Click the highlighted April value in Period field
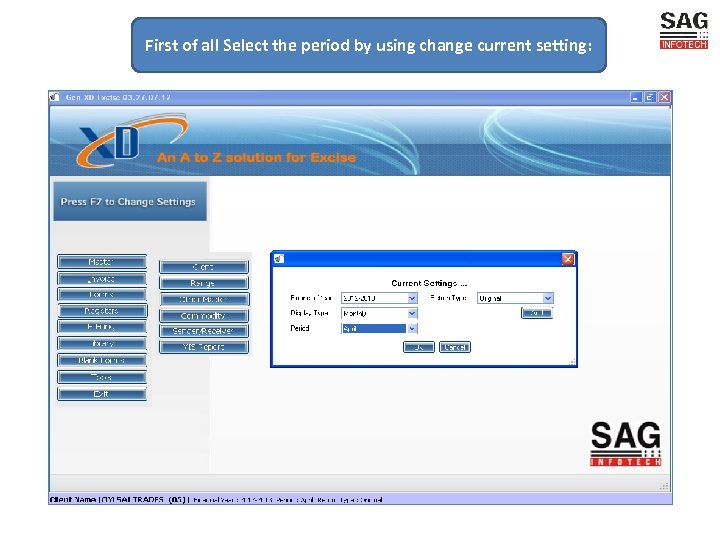The height and width of the screenshot is (540, 720). tap(374, 328)
